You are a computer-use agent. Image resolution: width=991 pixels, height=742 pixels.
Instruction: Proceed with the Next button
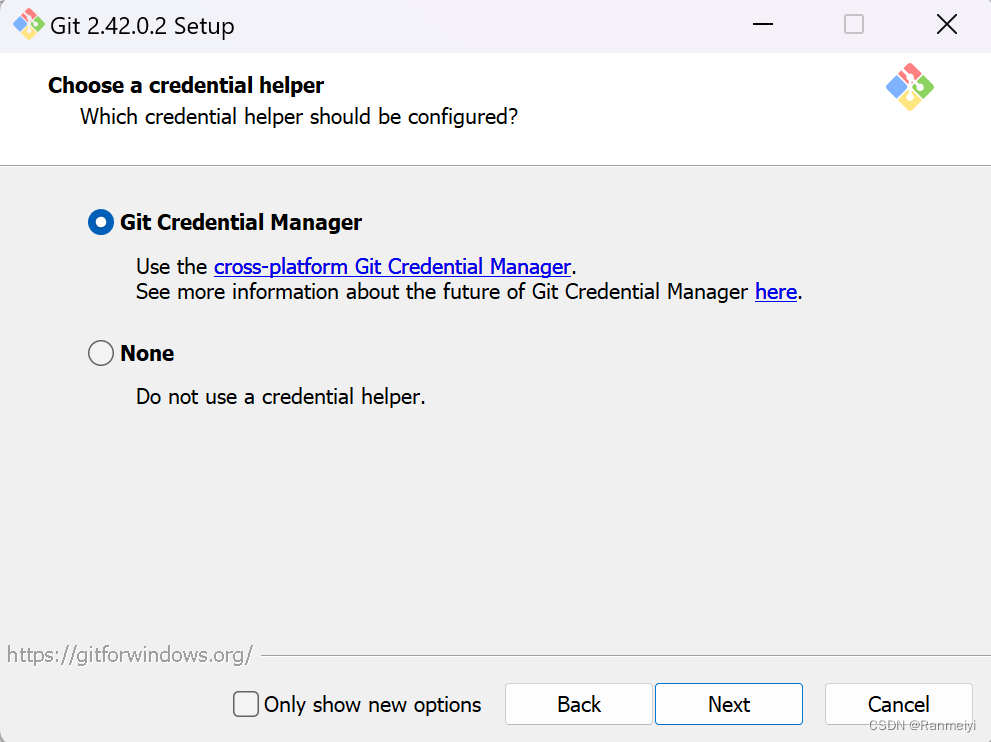click(x=728, y=704)
